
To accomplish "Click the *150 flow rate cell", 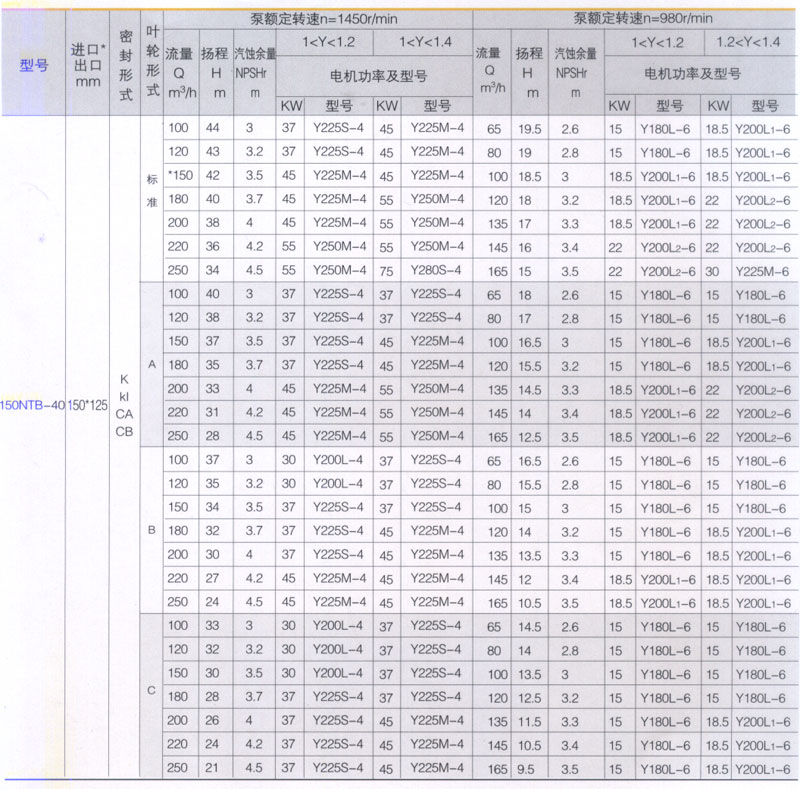I will click(x=179, y=174).
